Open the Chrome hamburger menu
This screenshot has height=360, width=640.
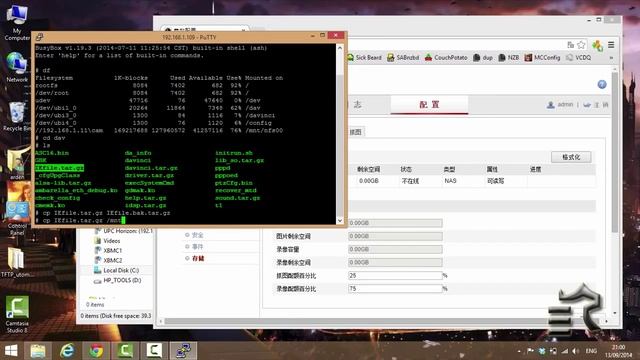click(x=611, y=45)
